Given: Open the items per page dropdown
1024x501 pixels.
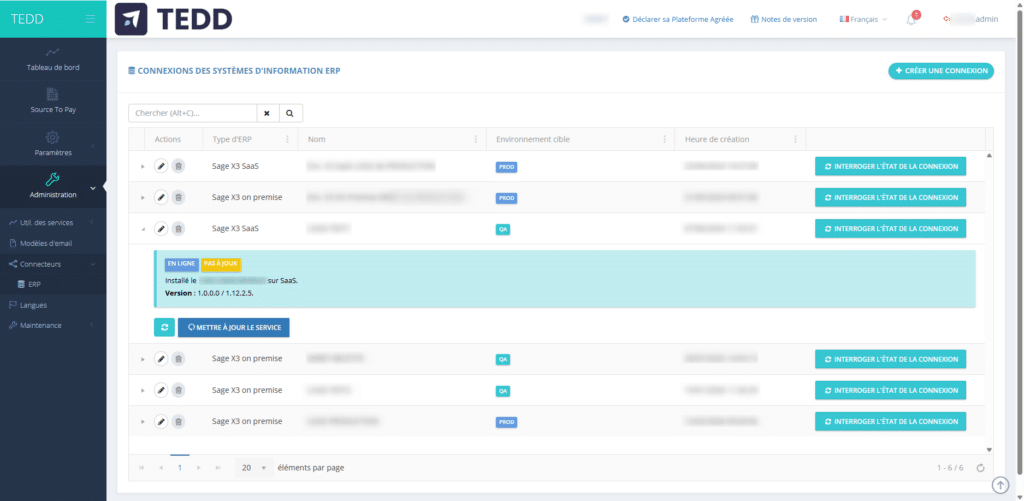Looking at the screenshot, I should pos(253,467).
